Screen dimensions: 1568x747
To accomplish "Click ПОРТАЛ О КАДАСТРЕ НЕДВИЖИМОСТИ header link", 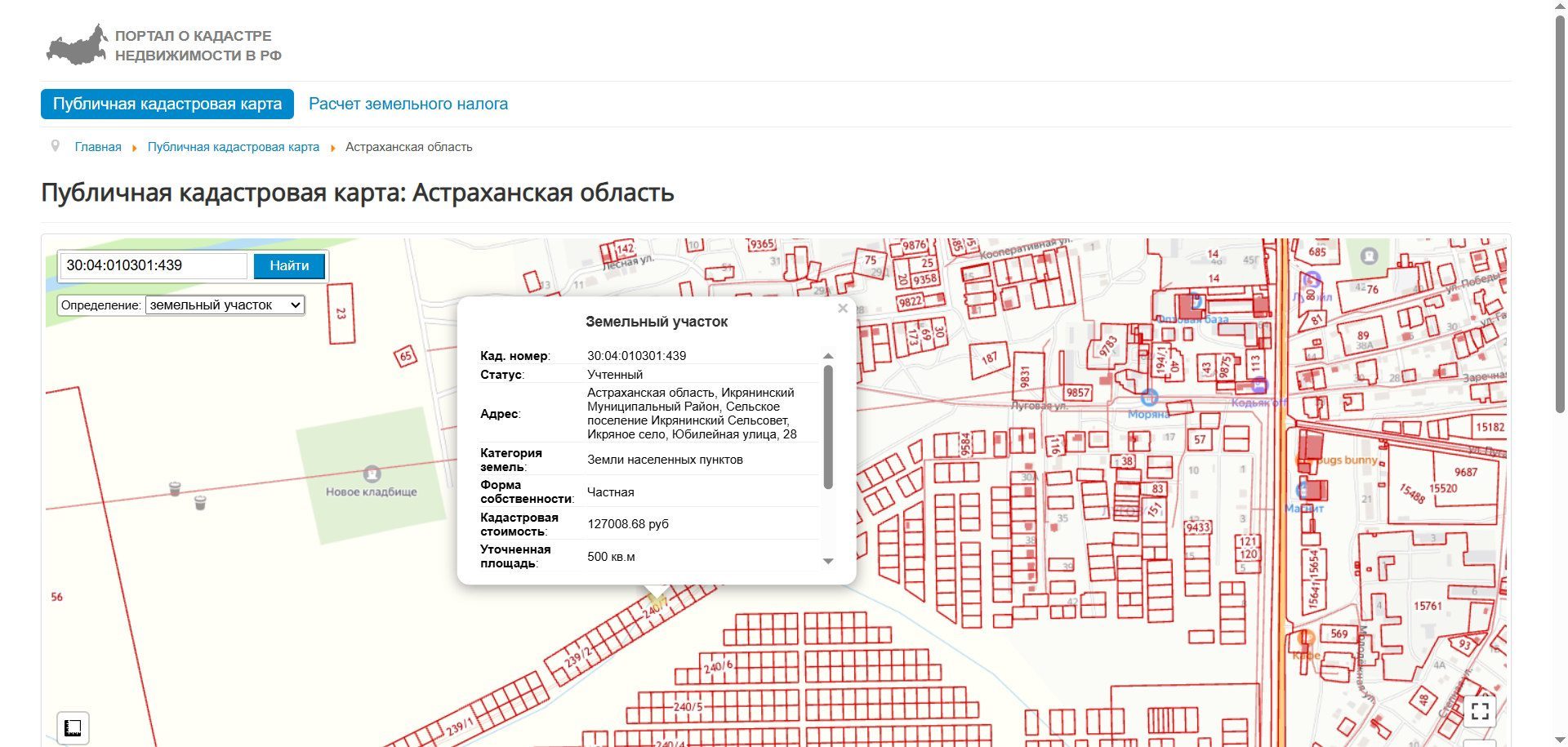I will [x=198, y=46].
